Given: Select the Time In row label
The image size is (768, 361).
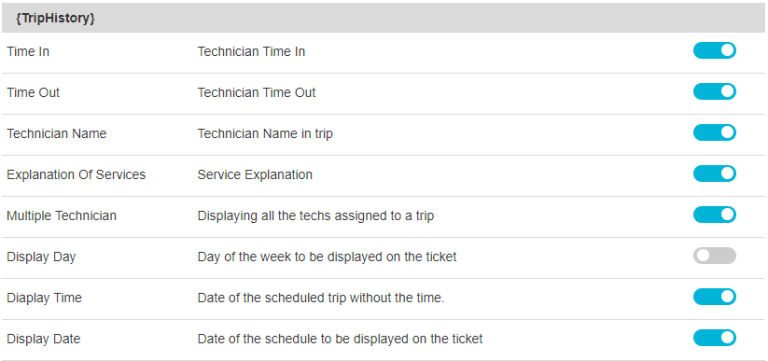Looking at the screenshot, I should 28,51.
